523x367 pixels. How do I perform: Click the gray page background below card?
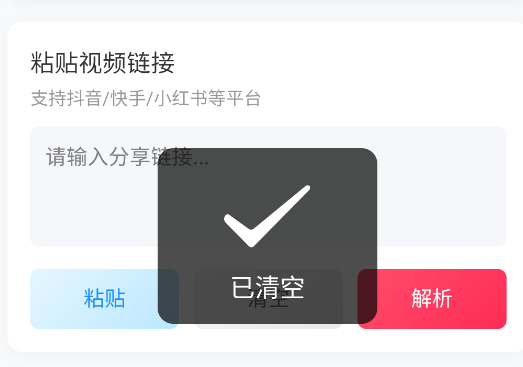pyautogui.click(x=262, y=360)
